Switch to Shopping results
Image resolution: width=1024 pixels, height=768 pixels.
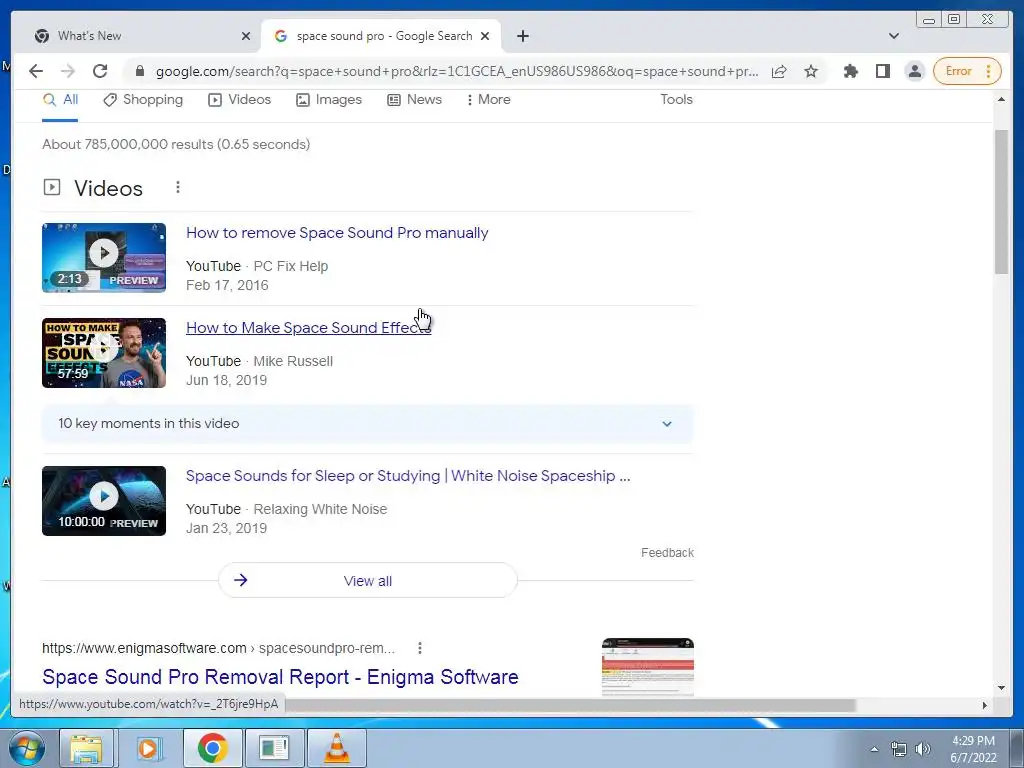coord(143,100)
